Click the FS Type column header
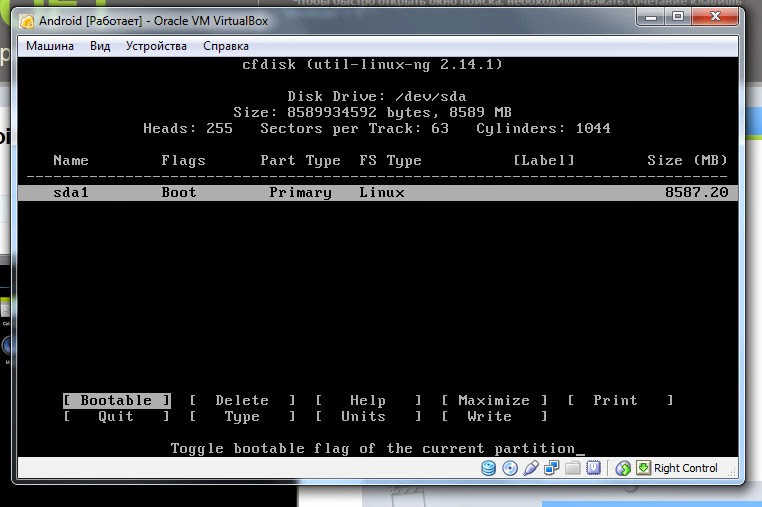 [390, 161]
